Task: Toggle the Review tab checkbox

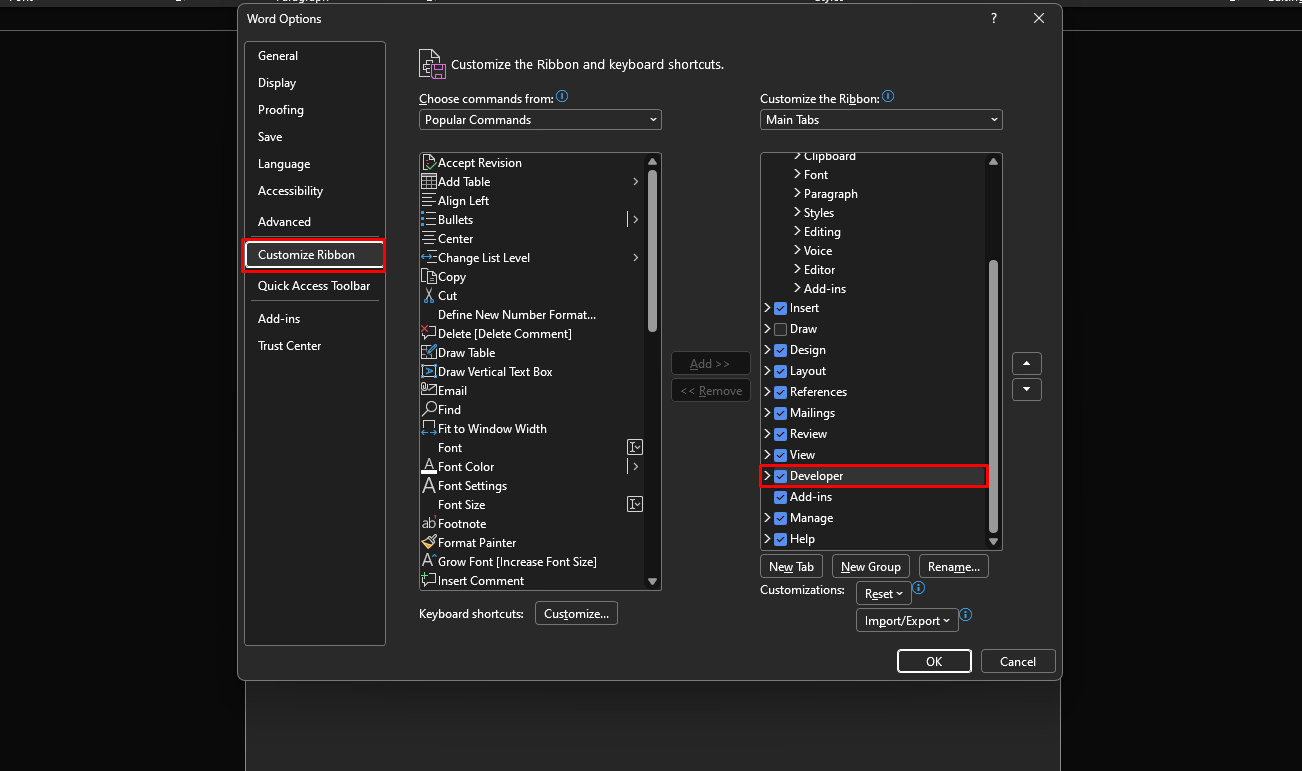Action: pyautogui.click(x=781, y=434)
